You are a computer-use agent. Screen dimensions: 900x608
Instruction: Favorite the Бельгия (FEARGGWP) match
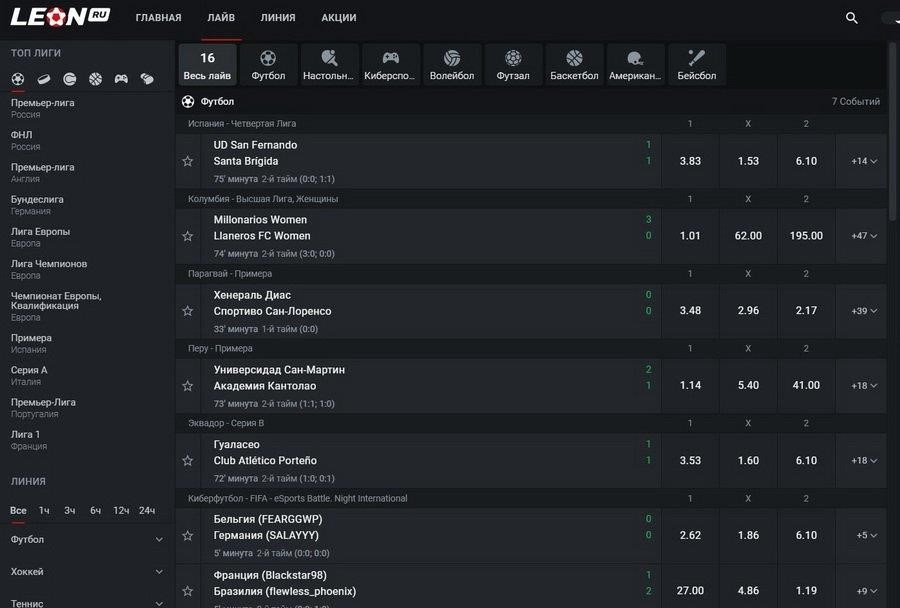coord(188,536)
